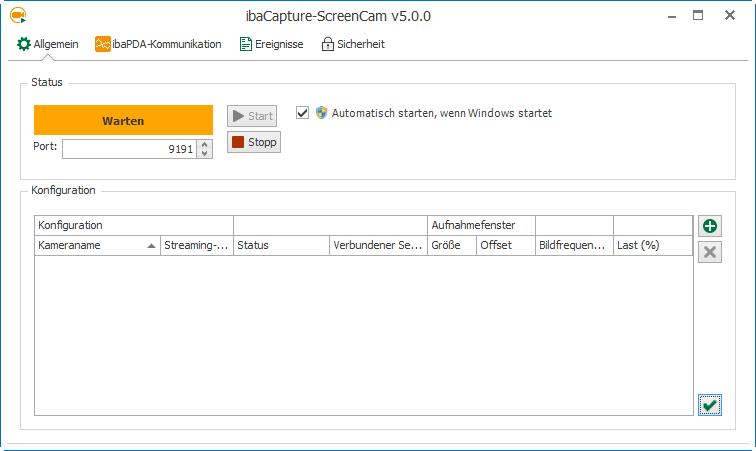Screen dimensions: 756x451
Task: Click the Start button
Action: tap(252, 116)
